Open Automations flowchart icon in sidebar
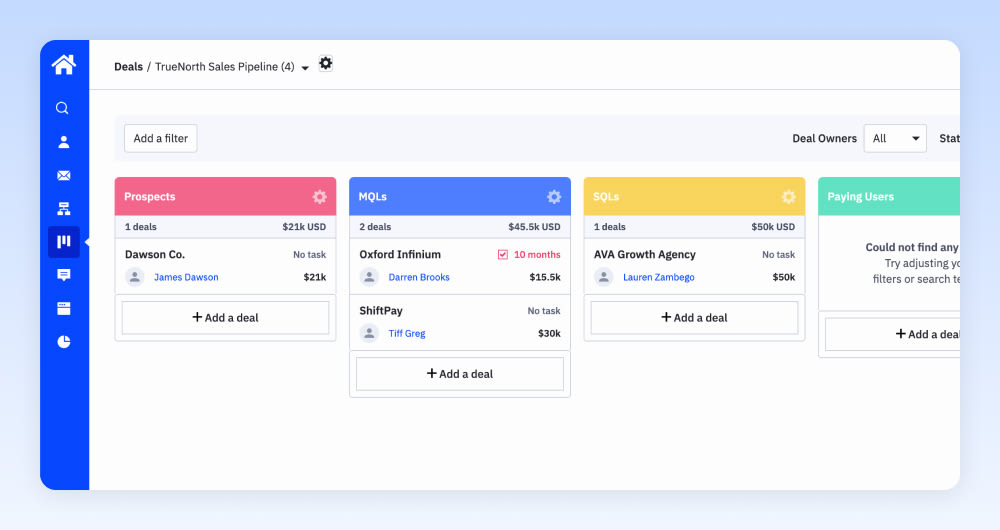The height and width of the screenshot is (530, 1000). click(64, 209)
